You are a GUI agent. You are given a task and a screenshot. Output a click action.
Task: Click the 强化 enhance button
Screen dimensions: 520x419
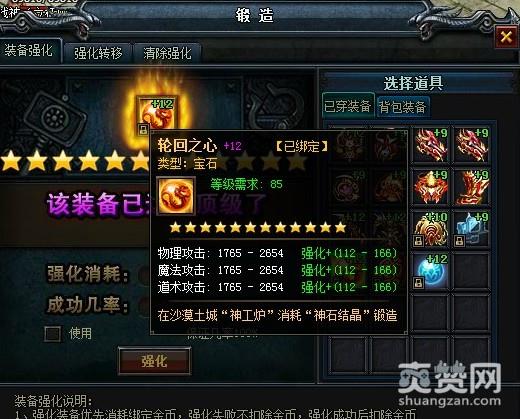point(154,361)
